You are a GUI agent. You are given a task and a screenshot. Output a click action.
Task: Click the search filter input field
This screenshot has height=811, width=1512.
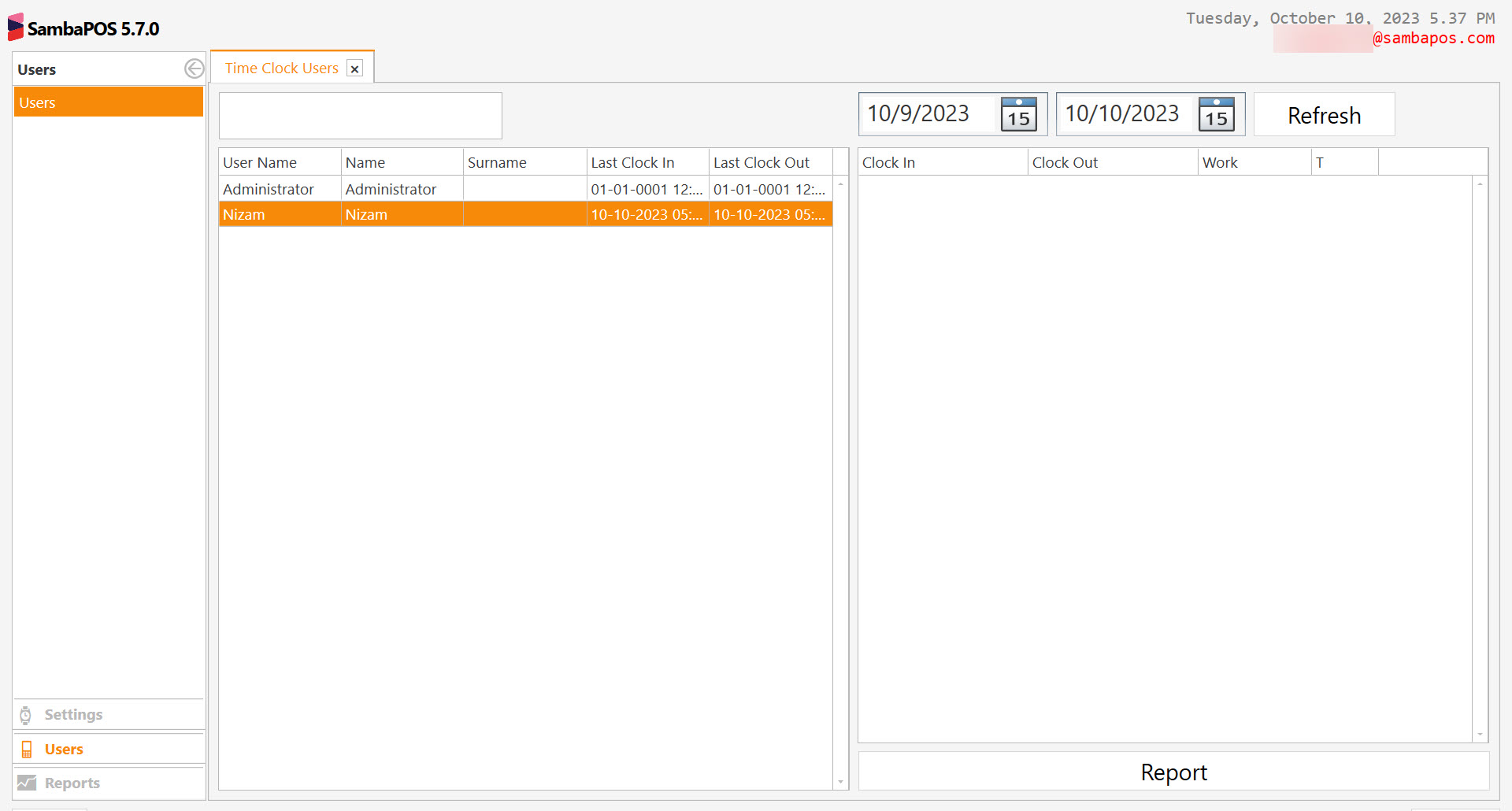pyautogui.click(x=360, y=115)
